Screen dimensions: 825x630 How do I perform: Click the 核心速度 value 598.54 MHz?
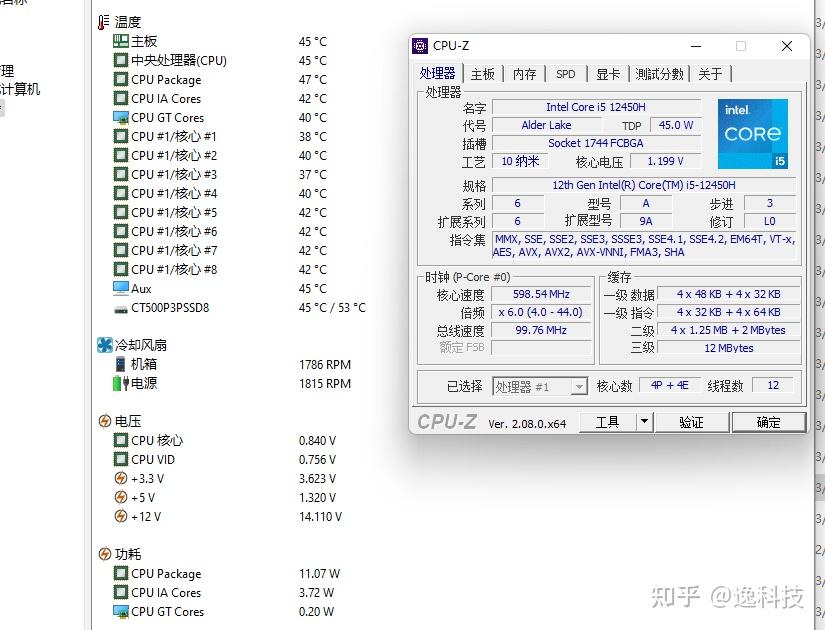541,294
